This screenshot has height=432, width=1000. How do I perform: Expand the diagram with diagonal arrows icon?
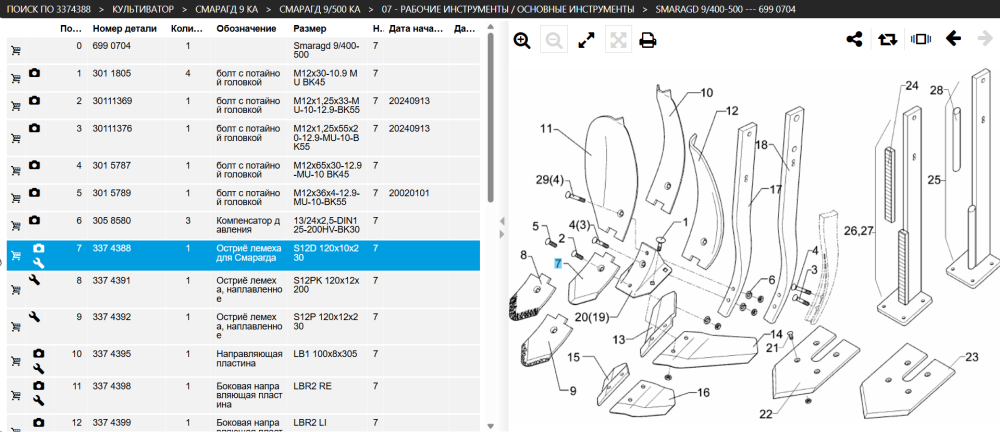click(585, 41)
